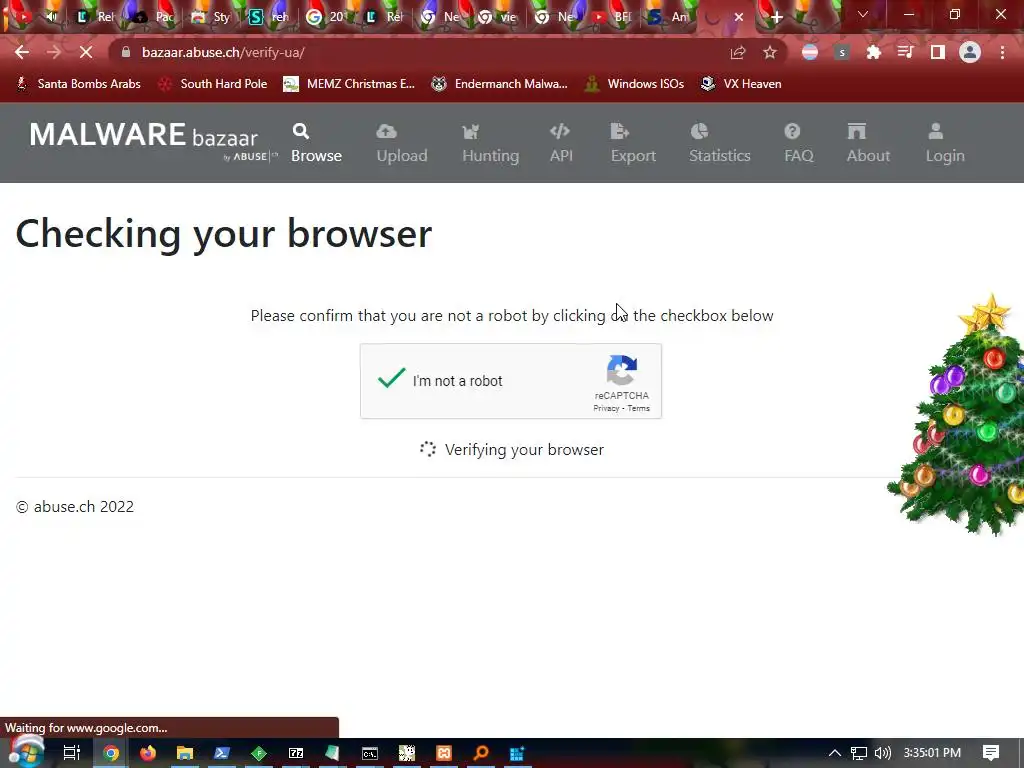Click reCAPTCHA Privacy link
The image size is (1024, 768).
pos(606,408)
